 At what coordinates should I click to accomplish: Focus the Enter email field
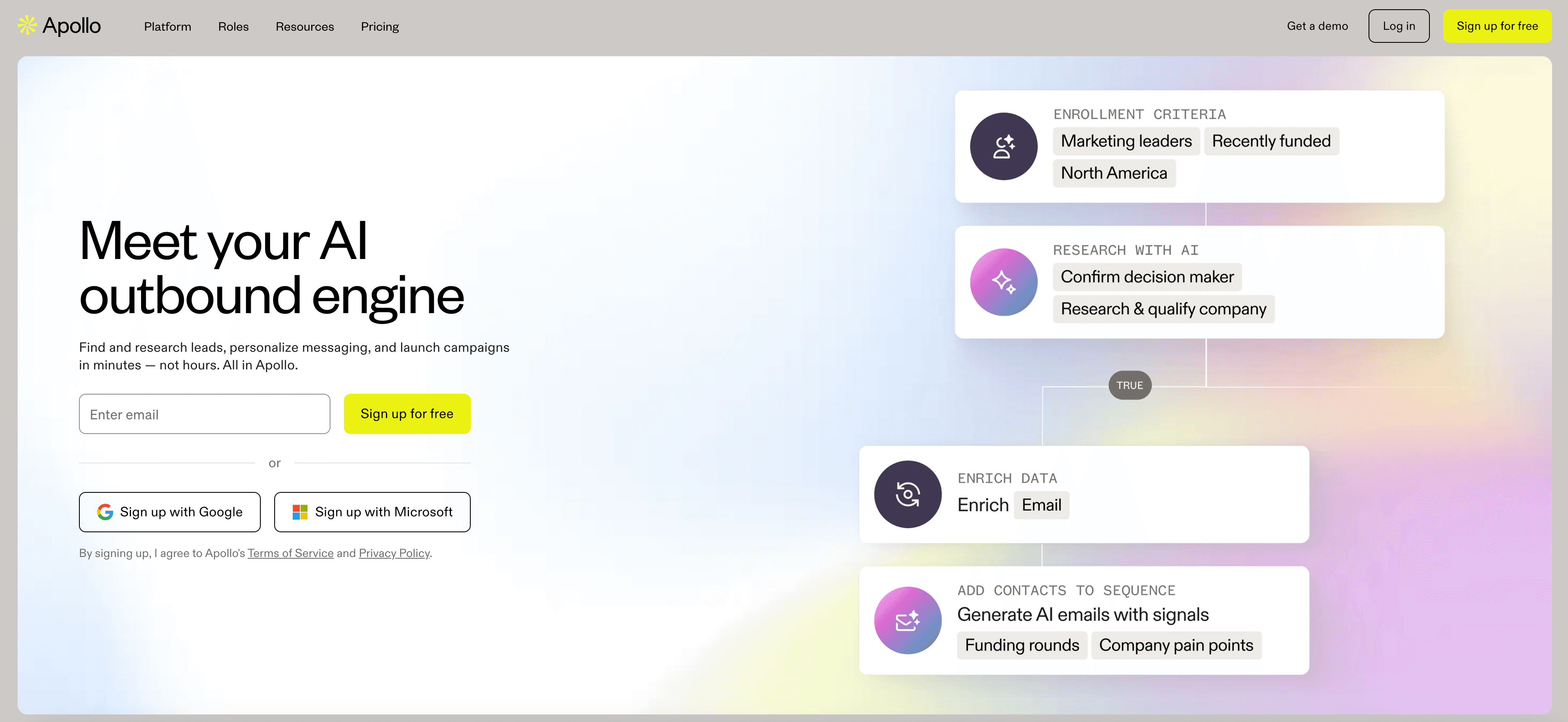(205, 413)
